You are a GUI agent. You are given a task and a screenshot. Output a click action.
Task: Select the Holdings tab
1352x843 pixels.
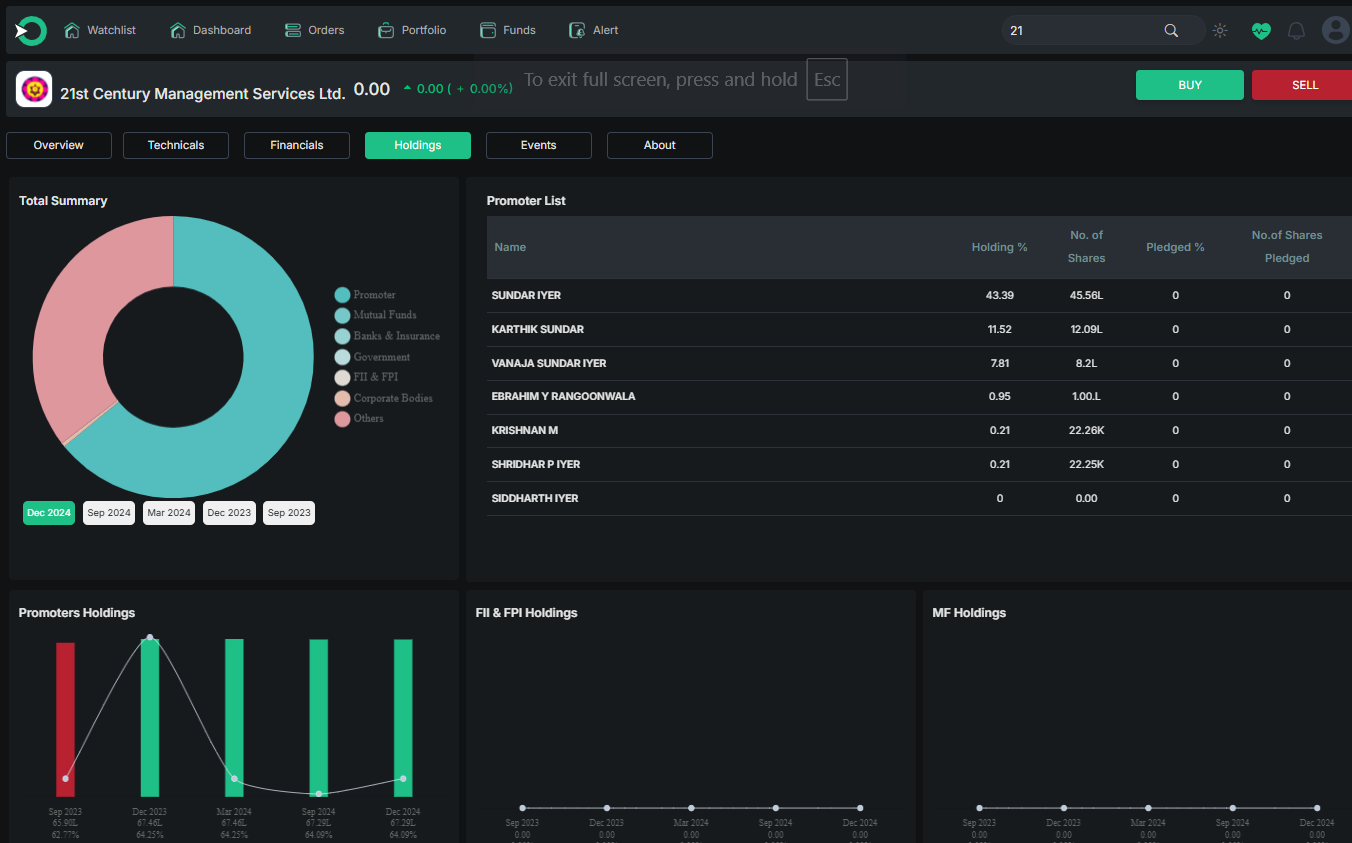(418, 145)
